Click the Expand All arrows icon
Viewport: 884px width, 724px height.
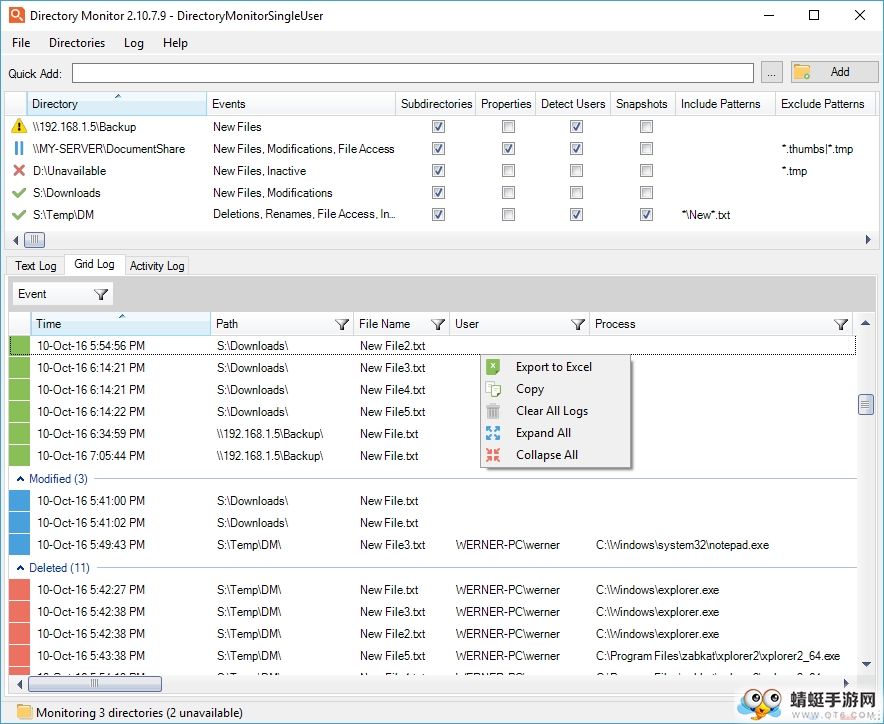click(493, 433)
